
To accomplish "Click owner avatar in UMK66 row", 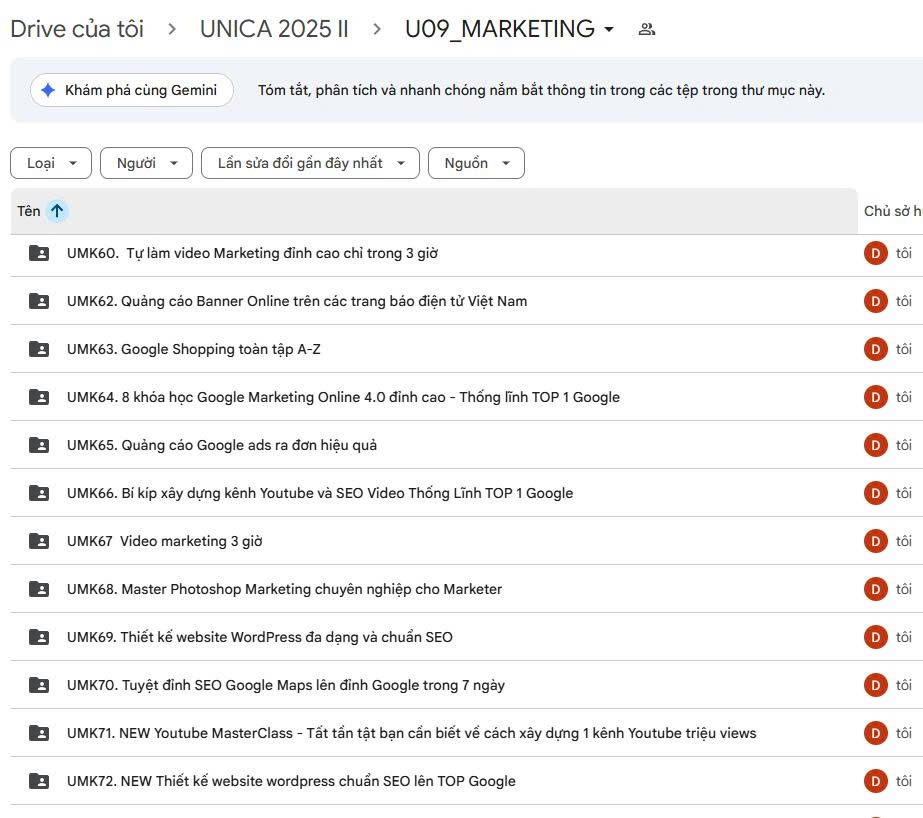I will tap(875, 493).
